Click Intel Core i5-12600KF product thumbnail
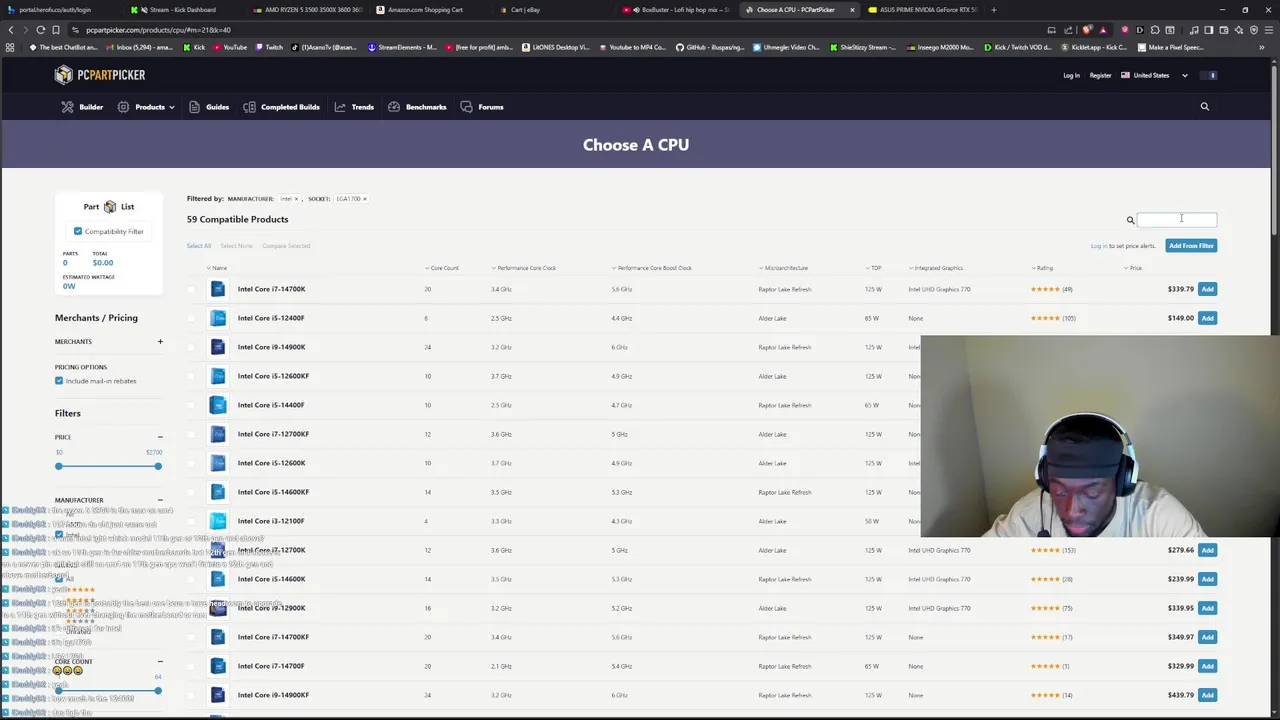 (218, 376)
